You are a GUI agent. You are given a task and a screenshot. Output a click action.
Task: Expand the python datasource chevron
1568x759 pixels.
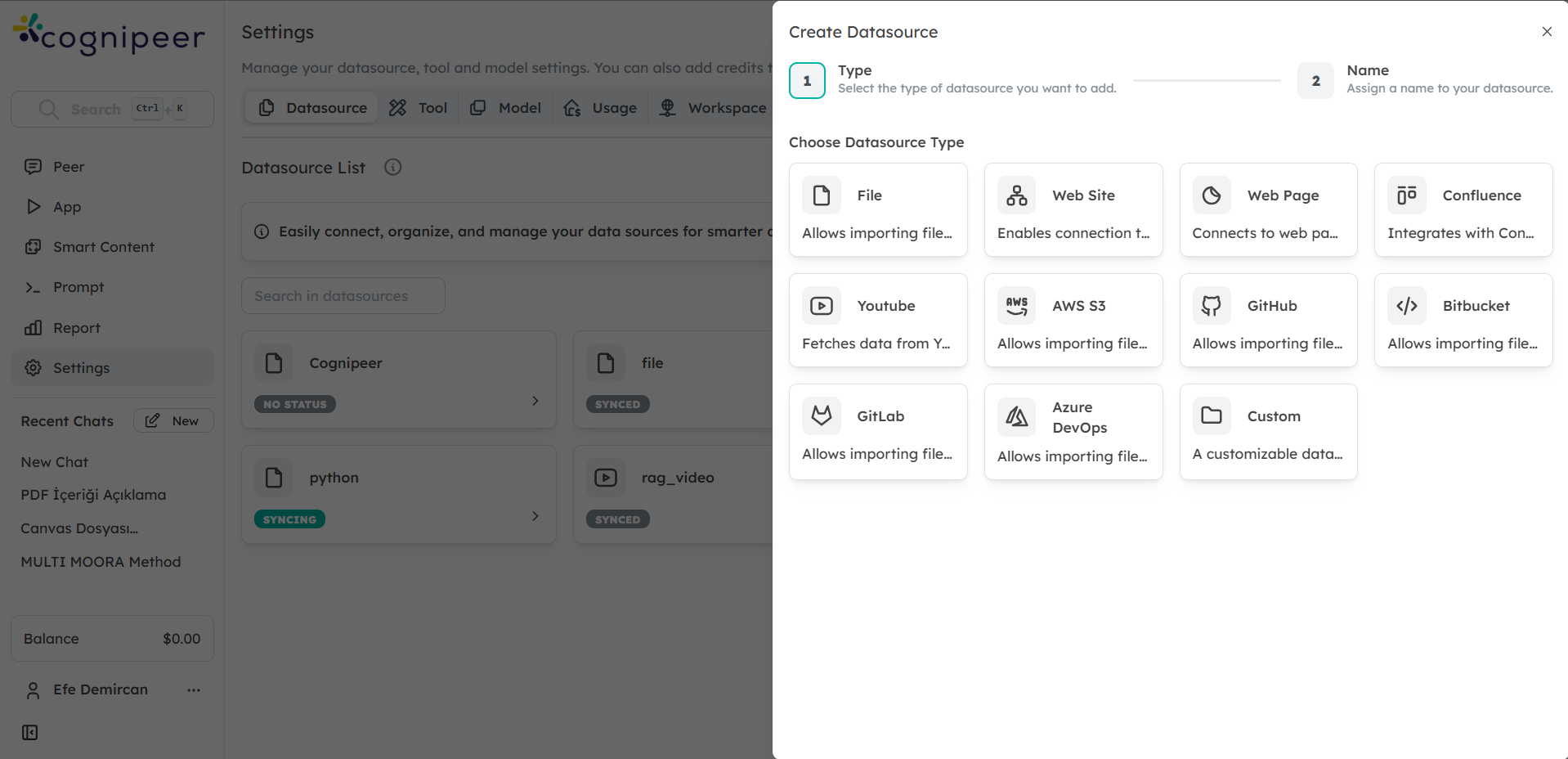coord(535,516)
